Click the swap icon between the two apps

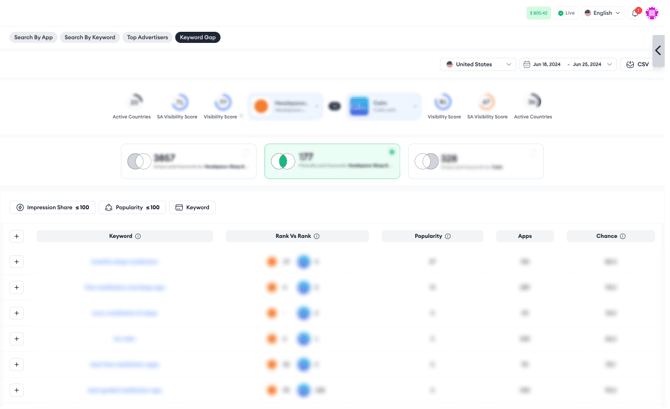pos(335,106)
